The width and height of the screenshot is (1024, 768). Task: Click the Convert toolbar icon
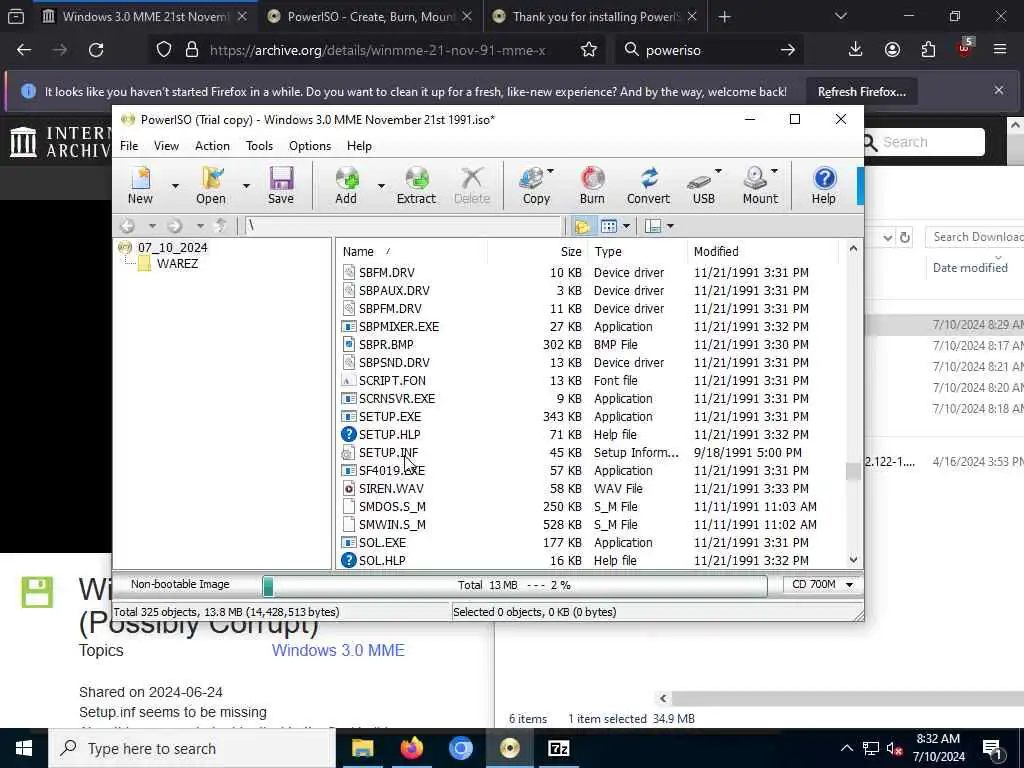click(648, 185)
